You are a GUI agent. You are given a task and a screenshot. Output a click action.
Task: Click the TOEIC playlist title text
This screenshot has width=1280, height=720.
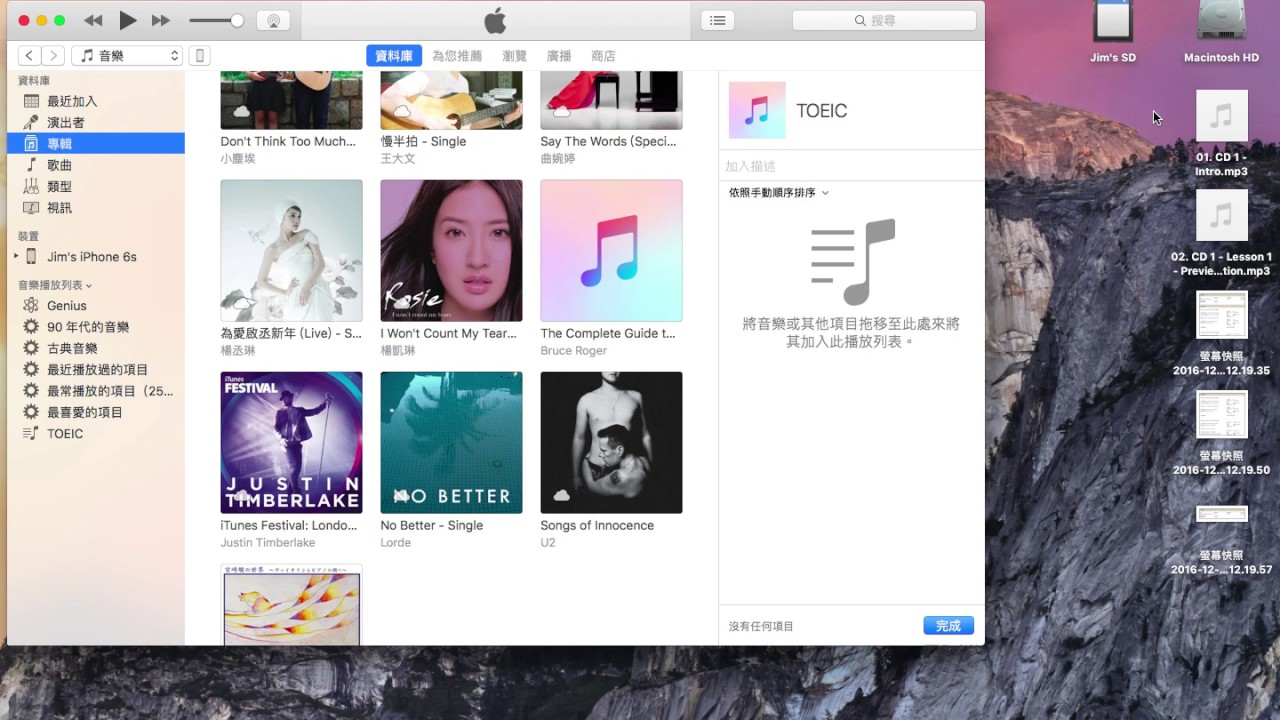(x=821, y=111)
